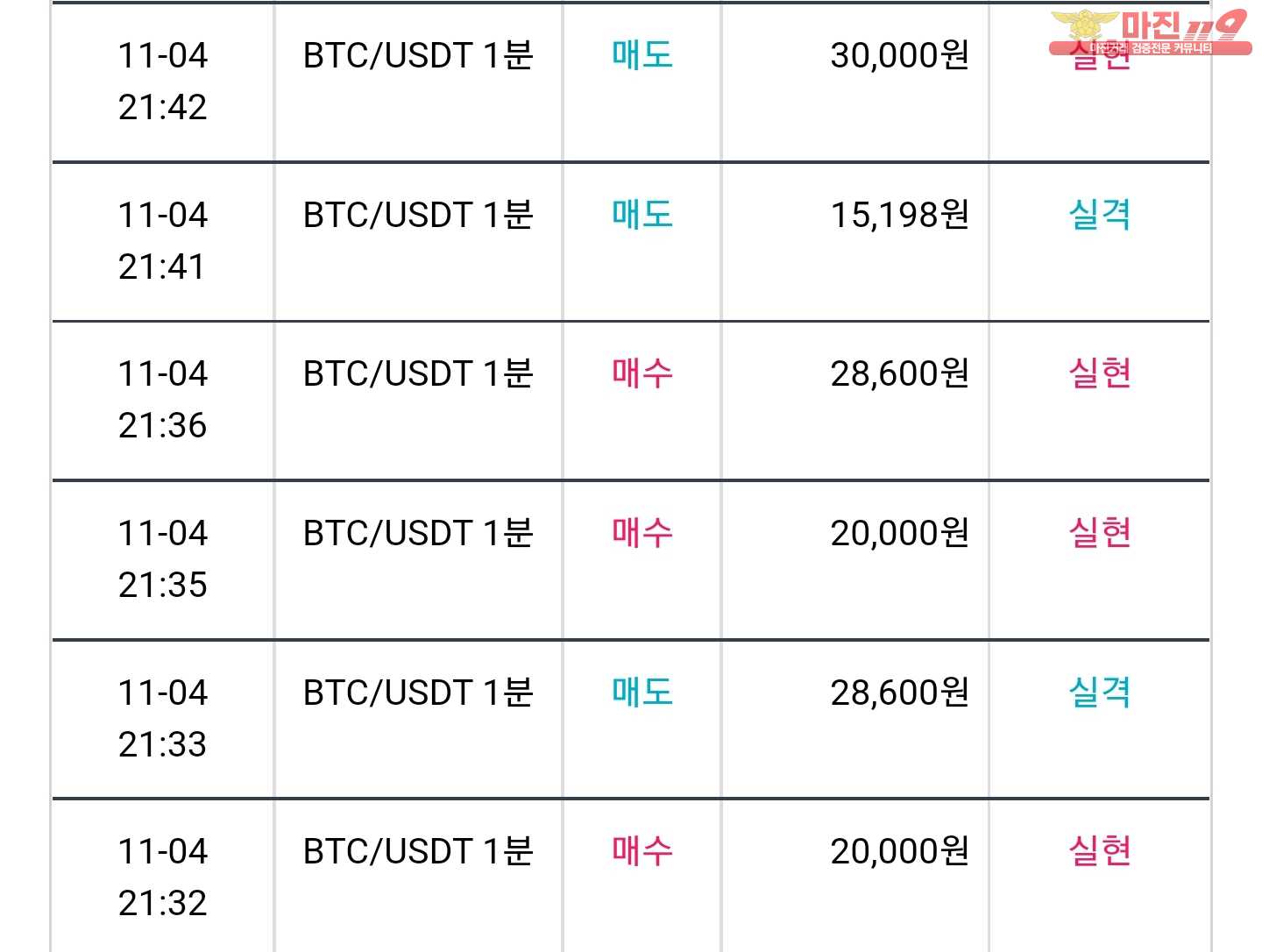Click 실현 result in the 21:32 row
Image resolution: width=1262 pixels, height=952 pixels.
pyautogui.click(x=1100, y=851)
